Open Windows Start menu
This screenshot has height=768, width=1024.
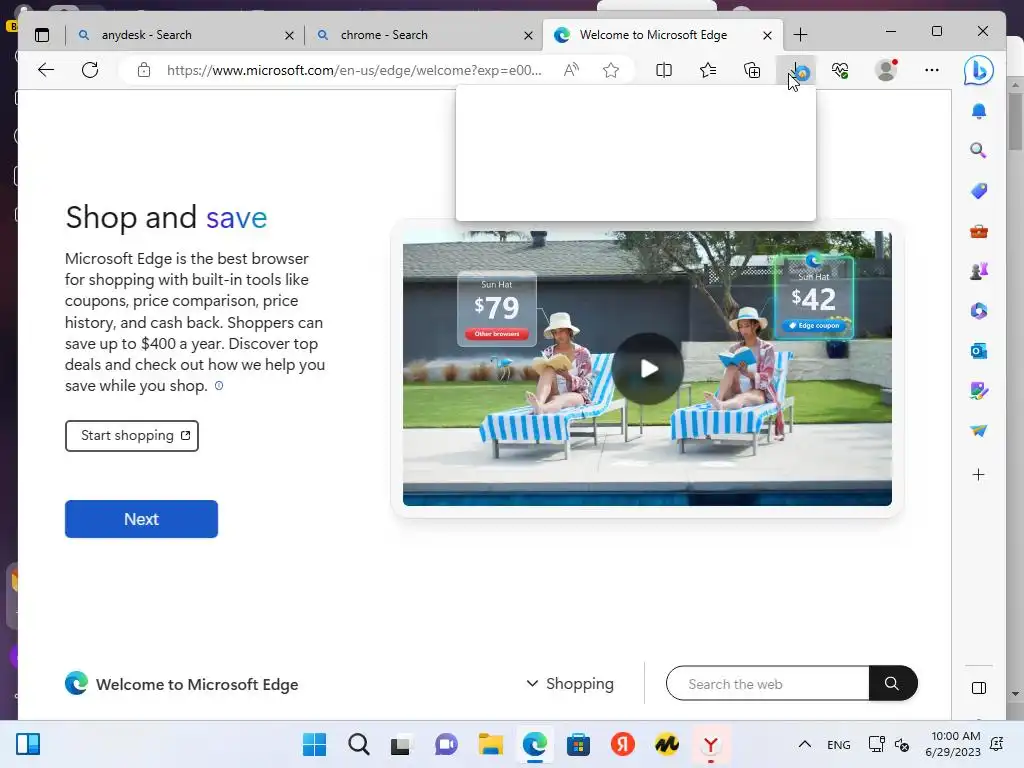314,744
